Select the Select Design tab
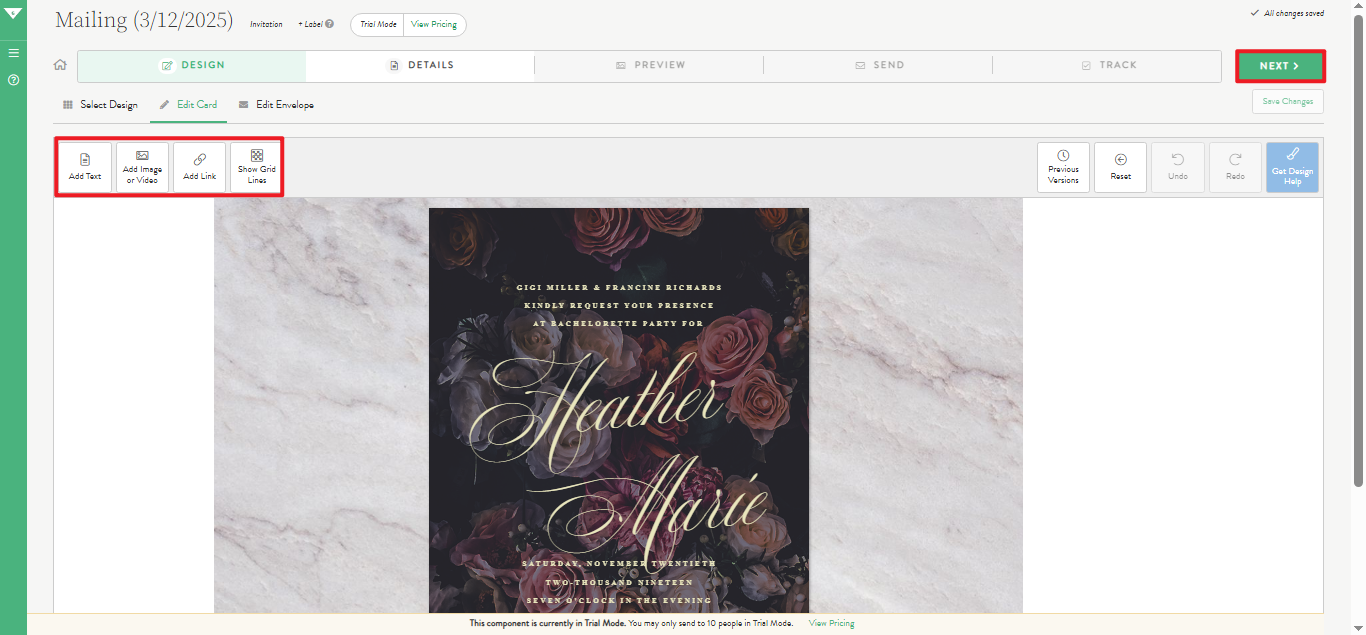 pyautogui.click(x=100, y=105)
